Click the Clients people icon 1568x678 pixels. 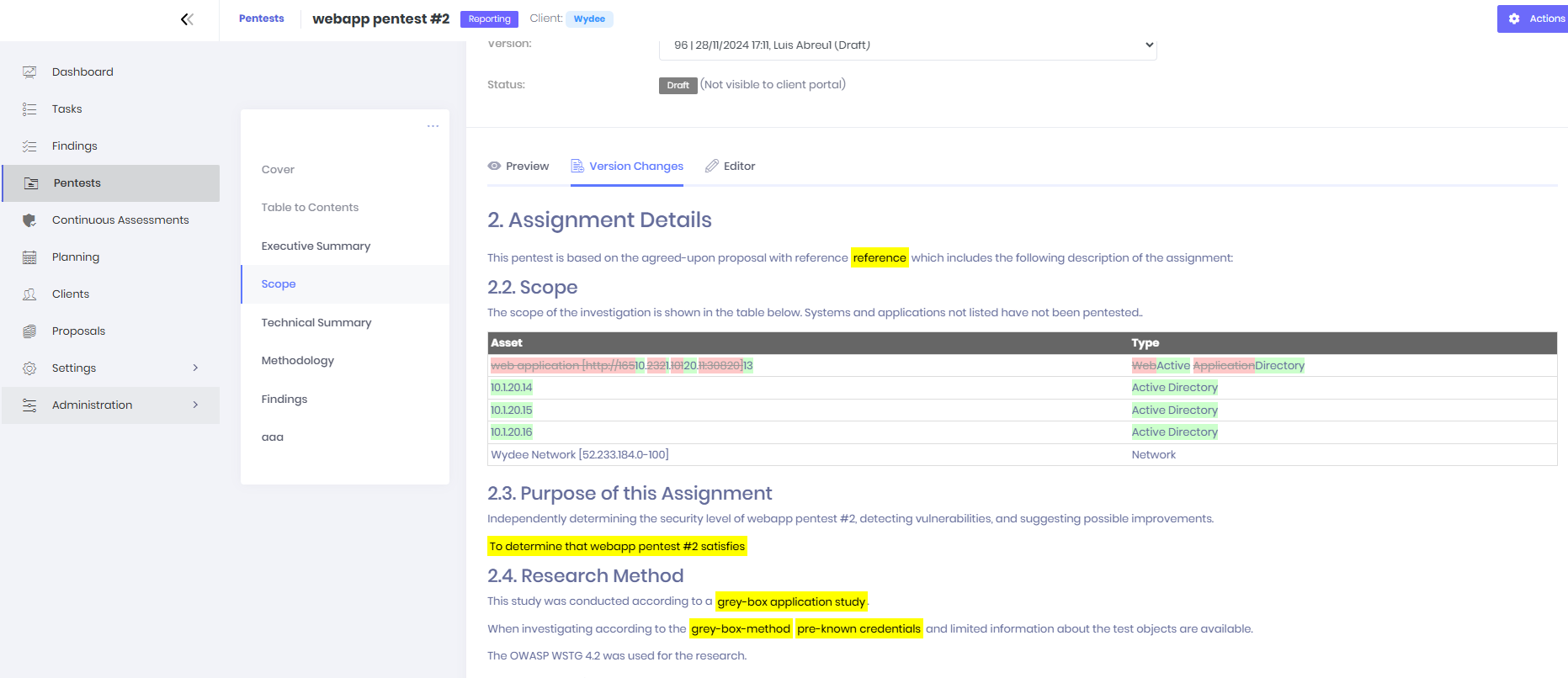coord(29,294)
